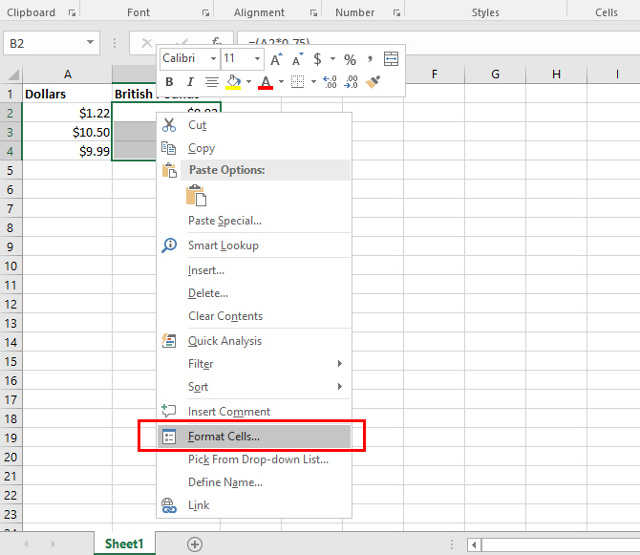Viewport: 640px width, 555px height.
Task: Choose Cut from the context menu
Action: click(x=254, y=125)
